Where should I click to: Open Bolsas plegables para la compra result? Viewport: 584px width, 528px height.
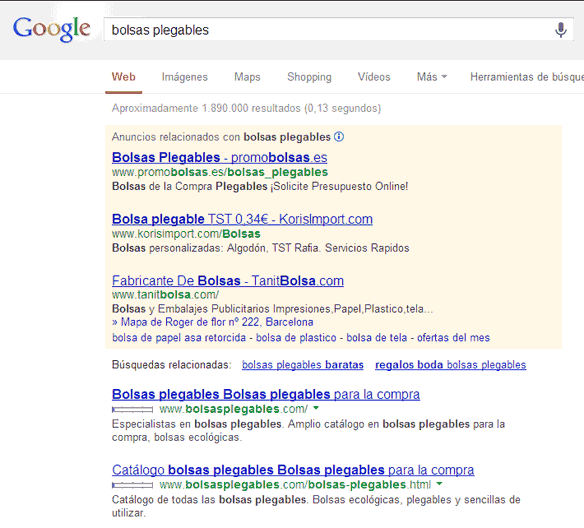click(266, 394)
